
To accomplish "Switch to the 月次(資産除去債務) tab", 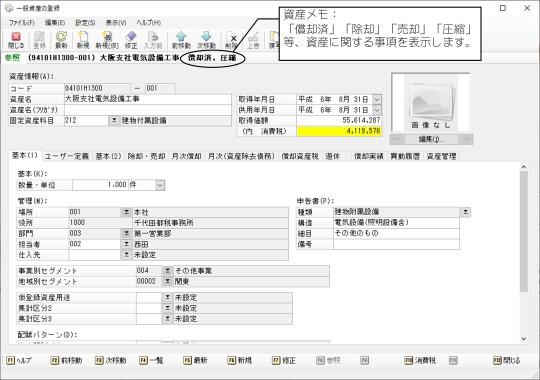I will 241,156.
